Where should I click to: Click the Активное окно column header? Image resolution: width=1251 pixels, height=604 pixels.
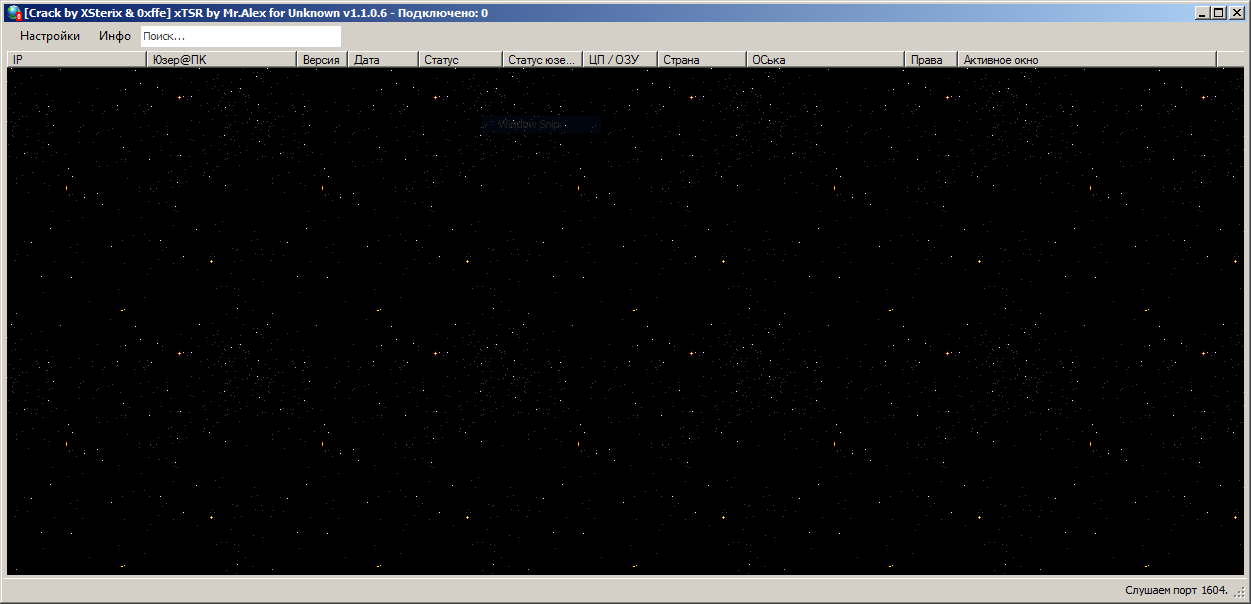(1086, 60)
